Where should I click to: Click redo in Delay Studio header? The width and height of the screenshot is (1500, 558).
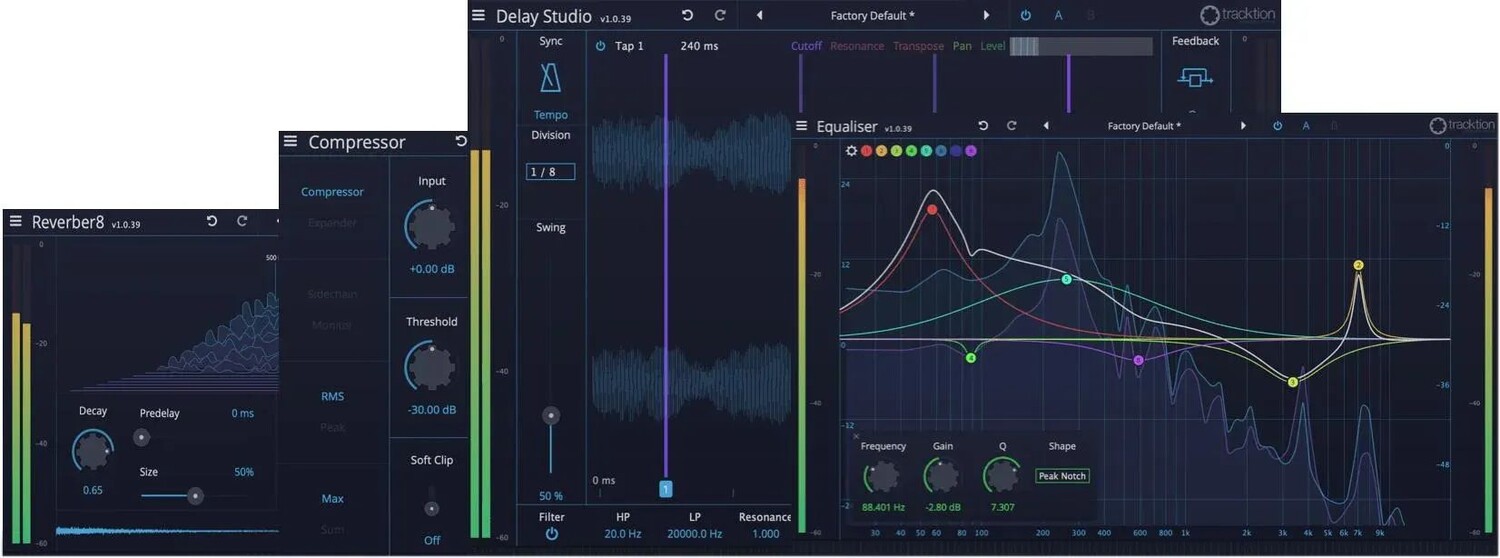click(719, 15)
